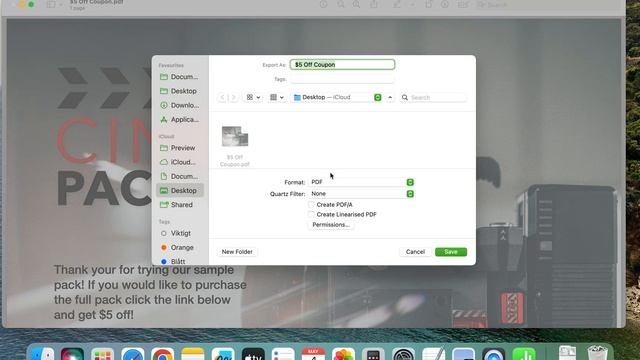Open the Permissions settings
640x360 pixels.
point(331,224)
